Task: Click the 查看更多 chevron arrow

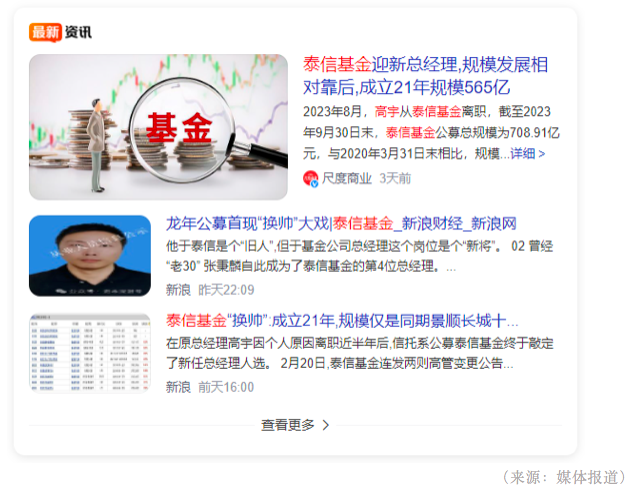Action: [x=326, y=425]
